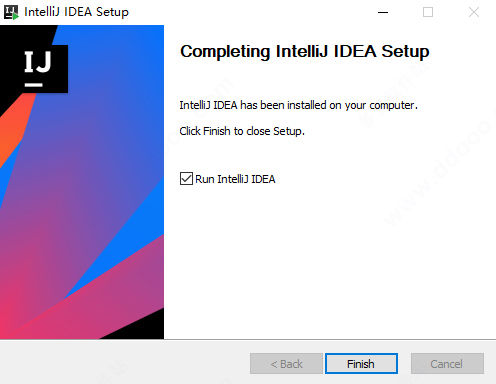
Task: Click Finish to close Setup
Action: (361, 364)
